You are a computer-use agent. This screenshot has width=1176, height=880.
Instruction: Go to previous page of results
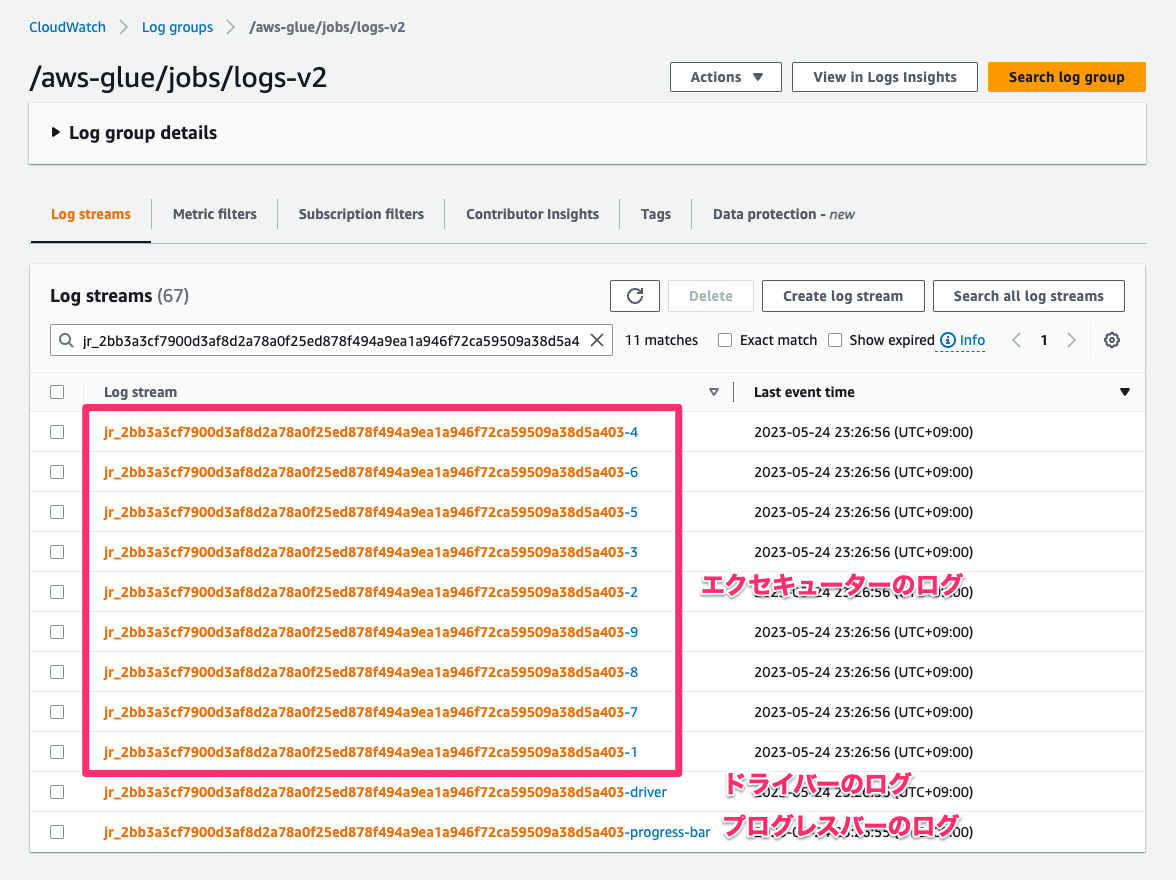coord(1016,340)
